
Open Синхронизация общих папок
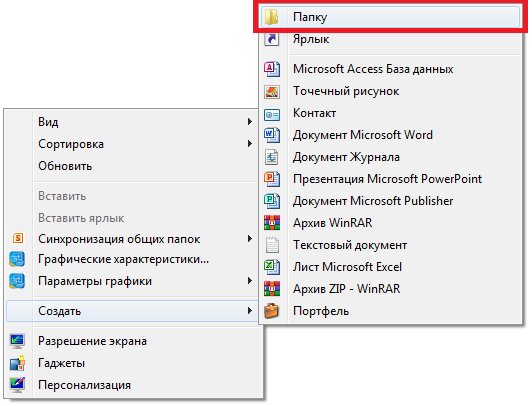coord(132,239)
